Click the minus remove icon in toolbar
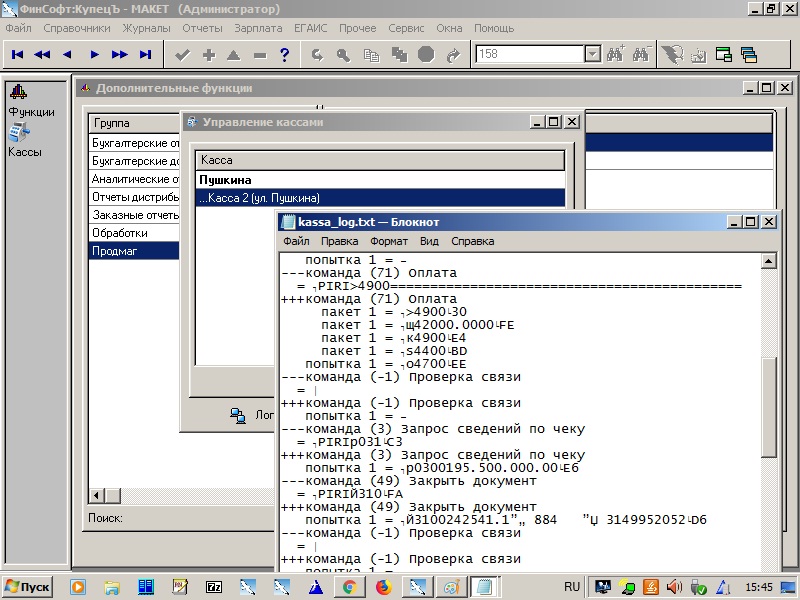This screenshot has width=800, height=600. (260, 55)
